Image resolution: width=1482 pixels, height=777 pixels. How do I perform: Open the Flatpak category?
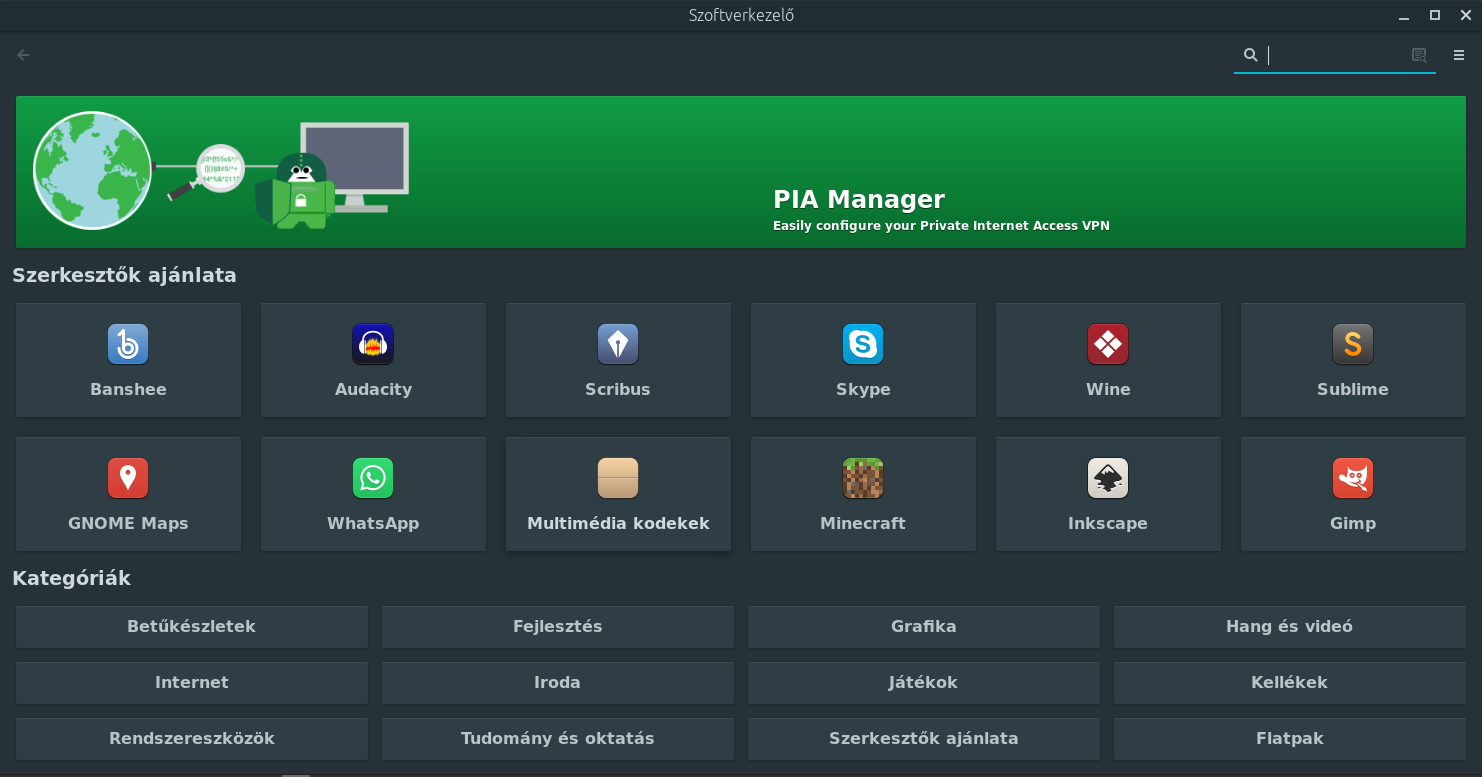pyautogui.click(x=1290, y=738)
